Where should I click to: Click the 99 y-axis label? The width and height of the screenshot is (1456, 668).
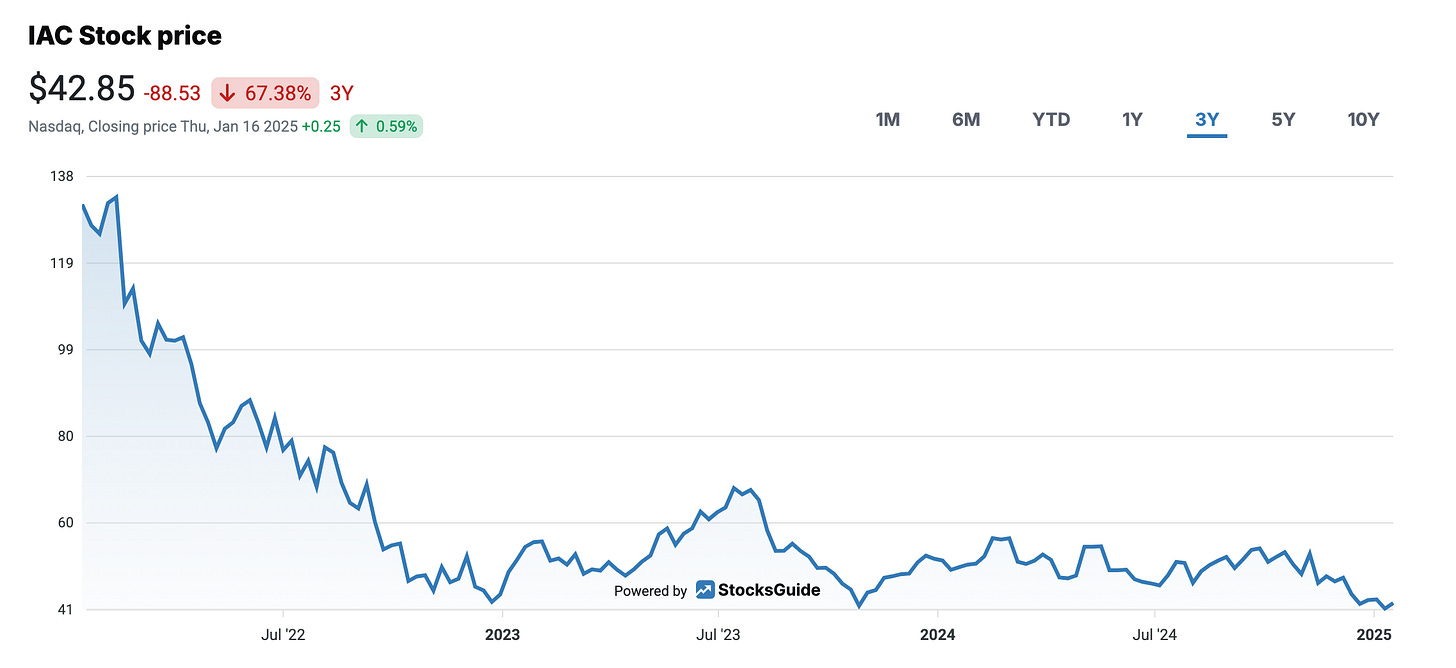tap(65, 350)
